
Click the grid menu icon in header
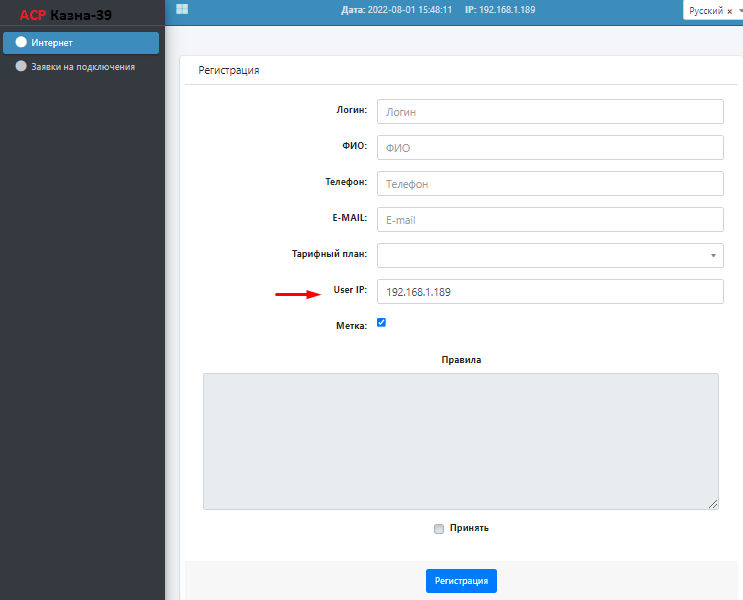tap(182, 9)
